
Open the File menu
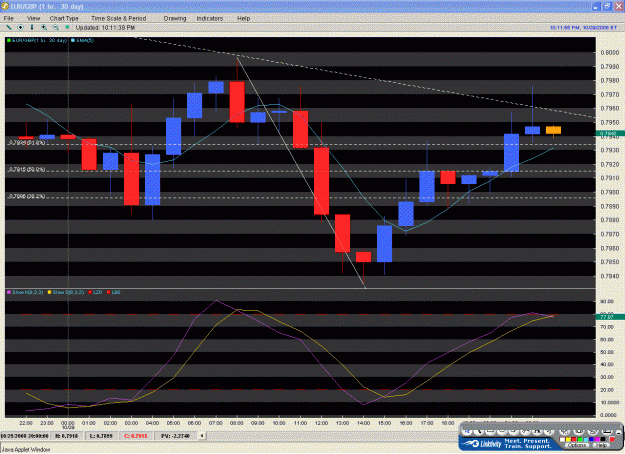pos(8,18)
